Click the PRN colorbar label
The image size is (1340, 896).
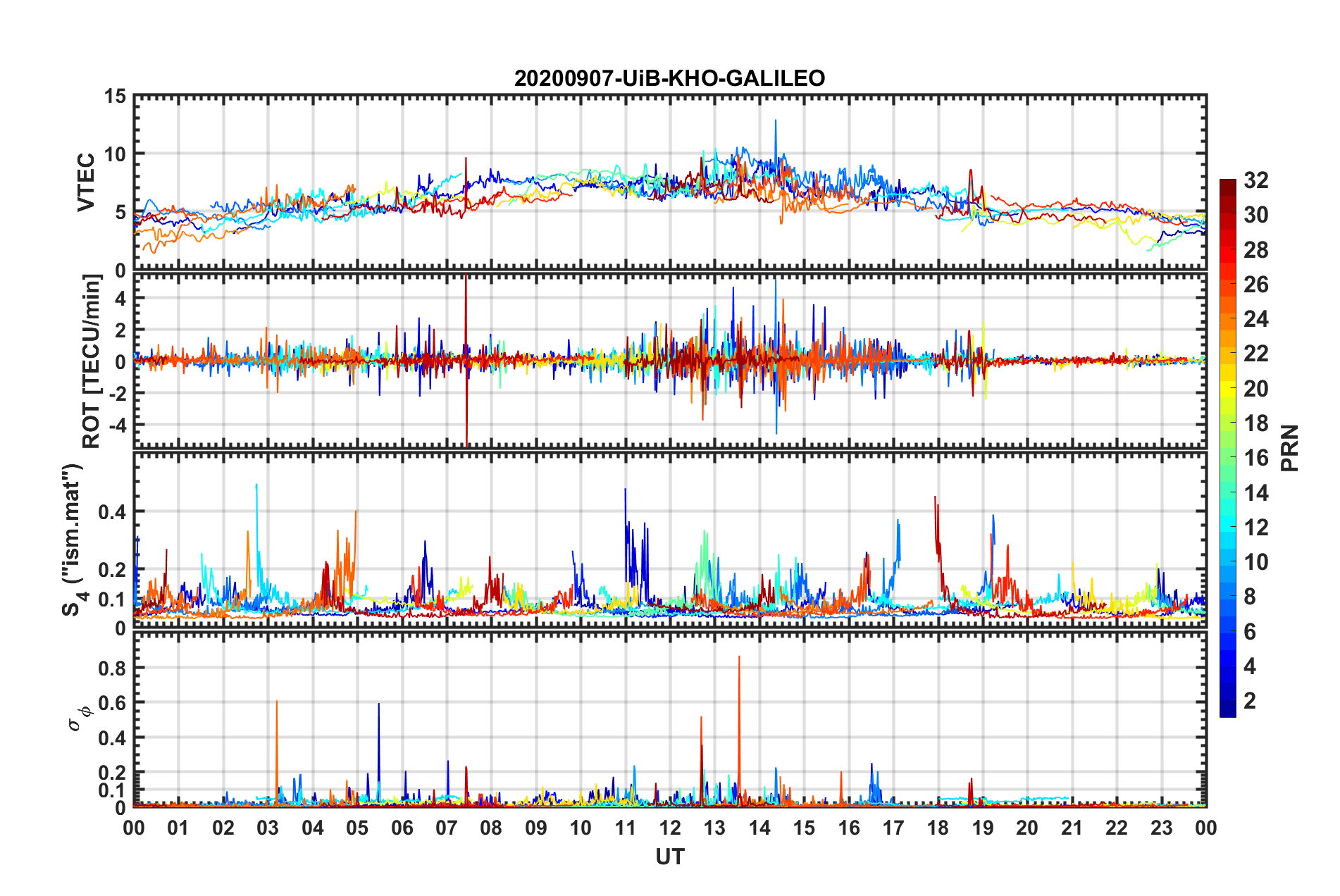1289,448
